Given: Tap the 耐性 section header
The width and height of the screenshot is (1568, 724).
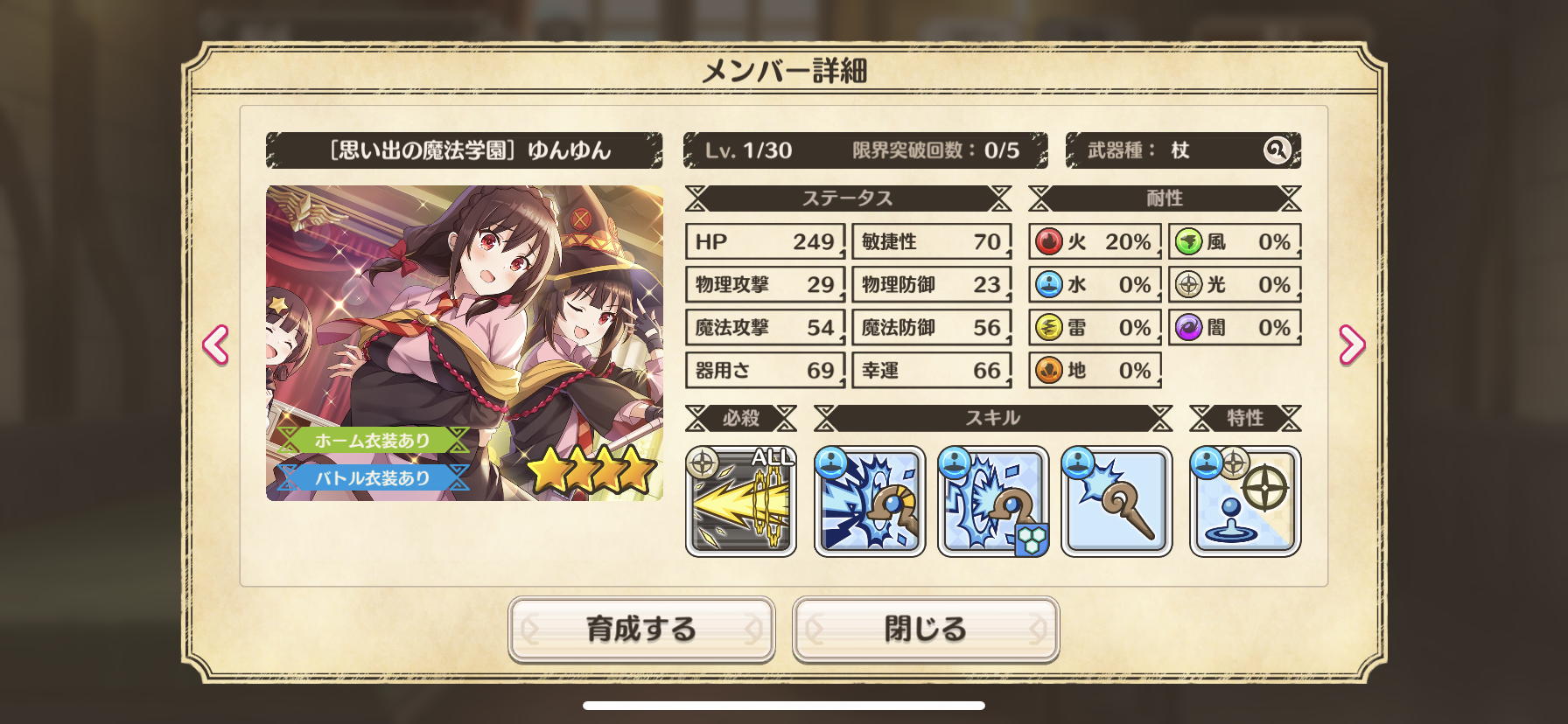Looking at the screenshot, I should (x=1165, y=198).
